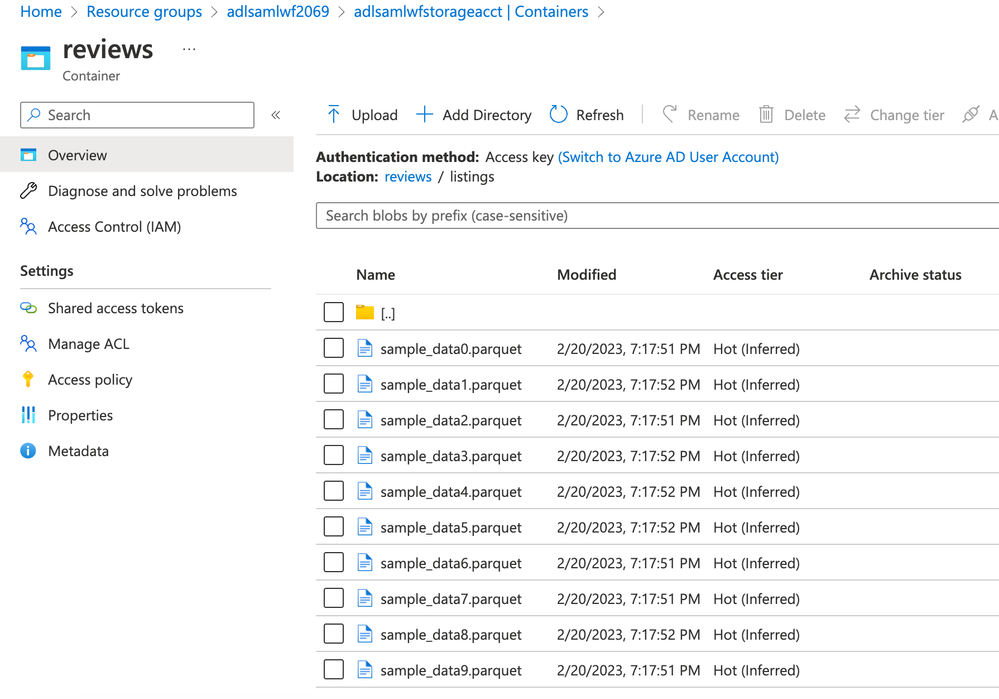Viewport: 999px width, 699px height.
Task: Check the box for sample_data0.parquet
Action: point(334,349)
